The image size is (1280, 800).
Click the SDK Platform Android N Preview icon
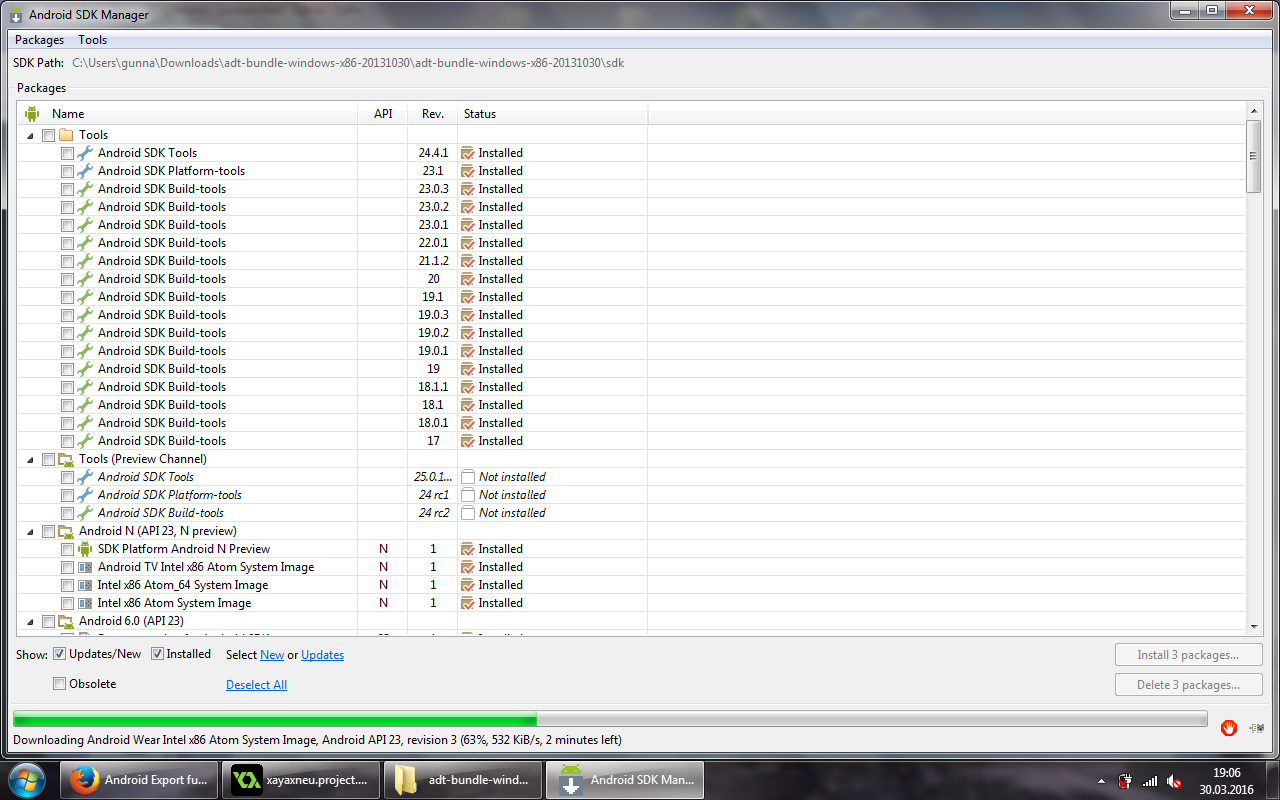pos(85,549)
